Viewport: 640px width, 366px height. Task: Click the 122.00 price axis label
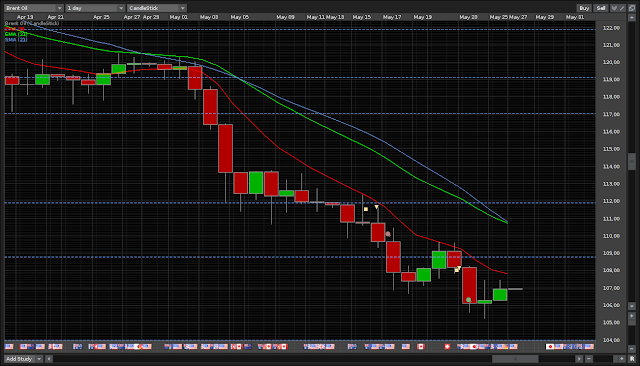(611, 28)
